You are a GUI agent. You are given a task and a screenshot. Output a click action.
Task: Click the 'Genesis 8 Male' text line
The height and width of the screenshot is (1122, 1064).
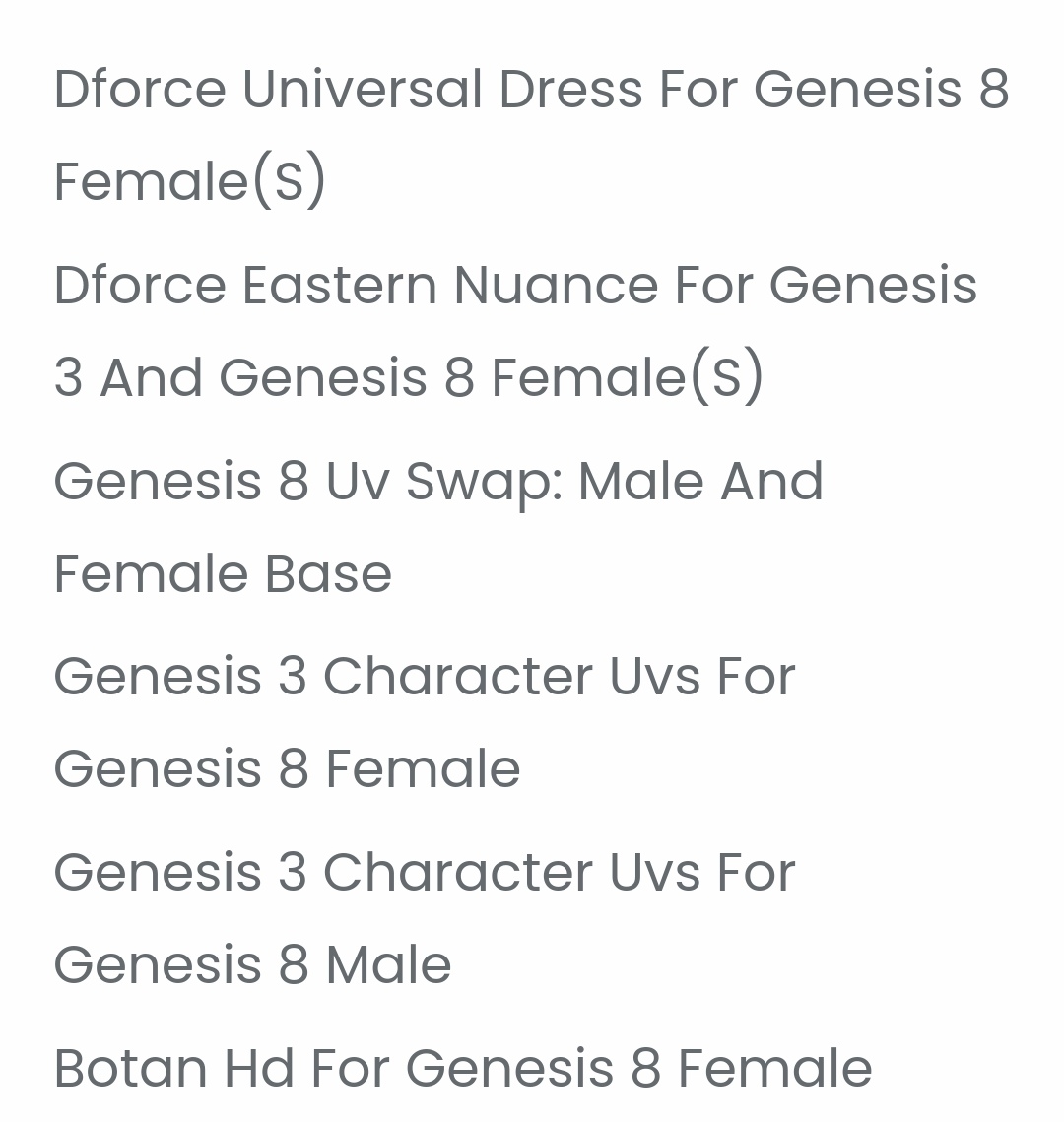(x=252, y=965)
